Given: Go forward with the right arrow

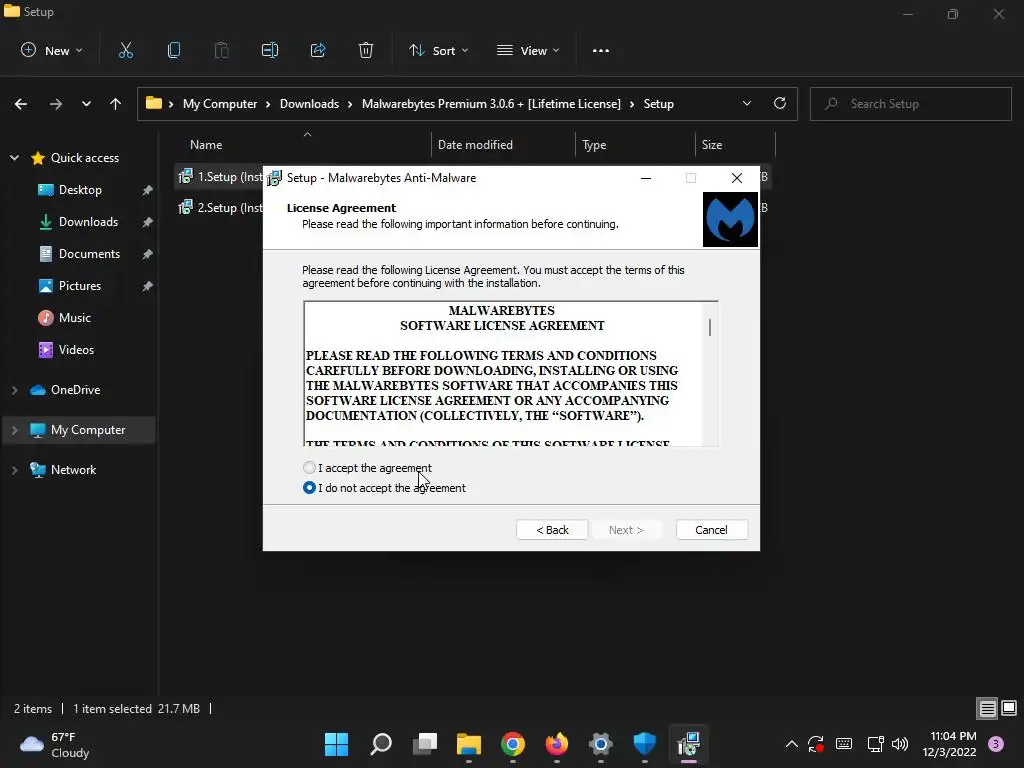Looking at the screenshot, I should [56, 104].
